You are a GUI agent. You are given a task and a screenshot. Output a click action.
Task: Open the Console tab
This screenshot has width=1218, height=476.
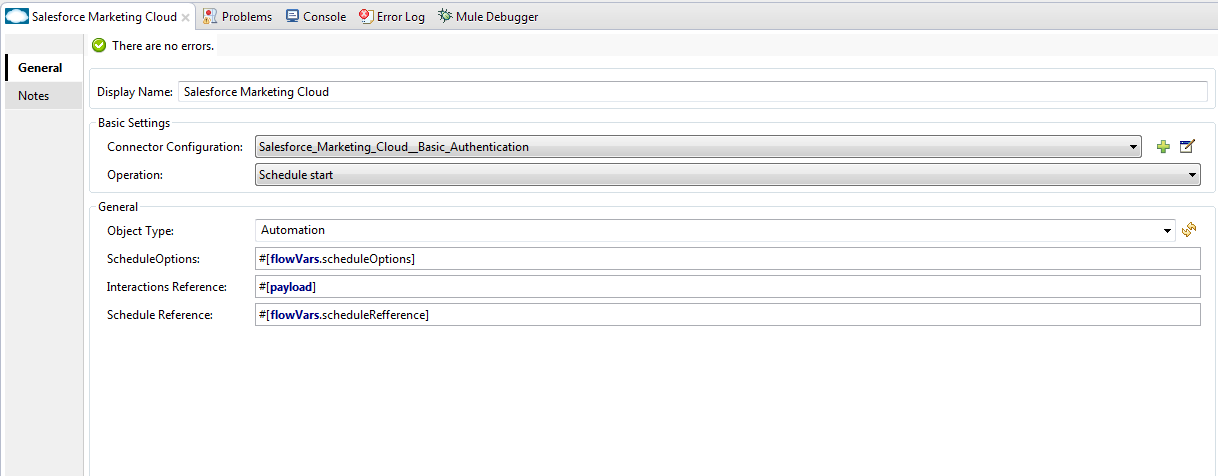[x=324, y=17]
